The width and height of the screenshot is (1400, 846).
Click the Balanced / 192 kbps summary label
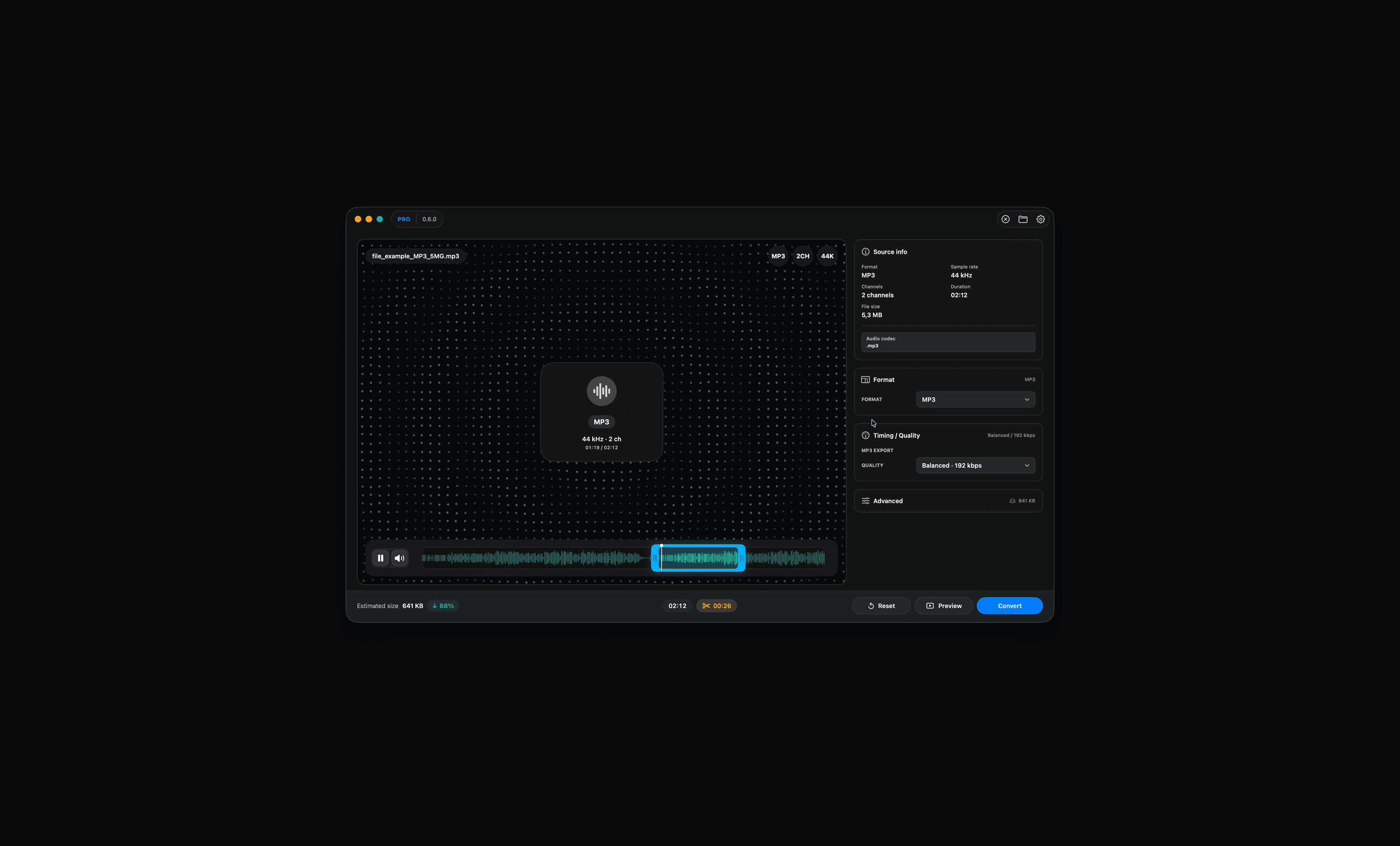pos(1011,436)
